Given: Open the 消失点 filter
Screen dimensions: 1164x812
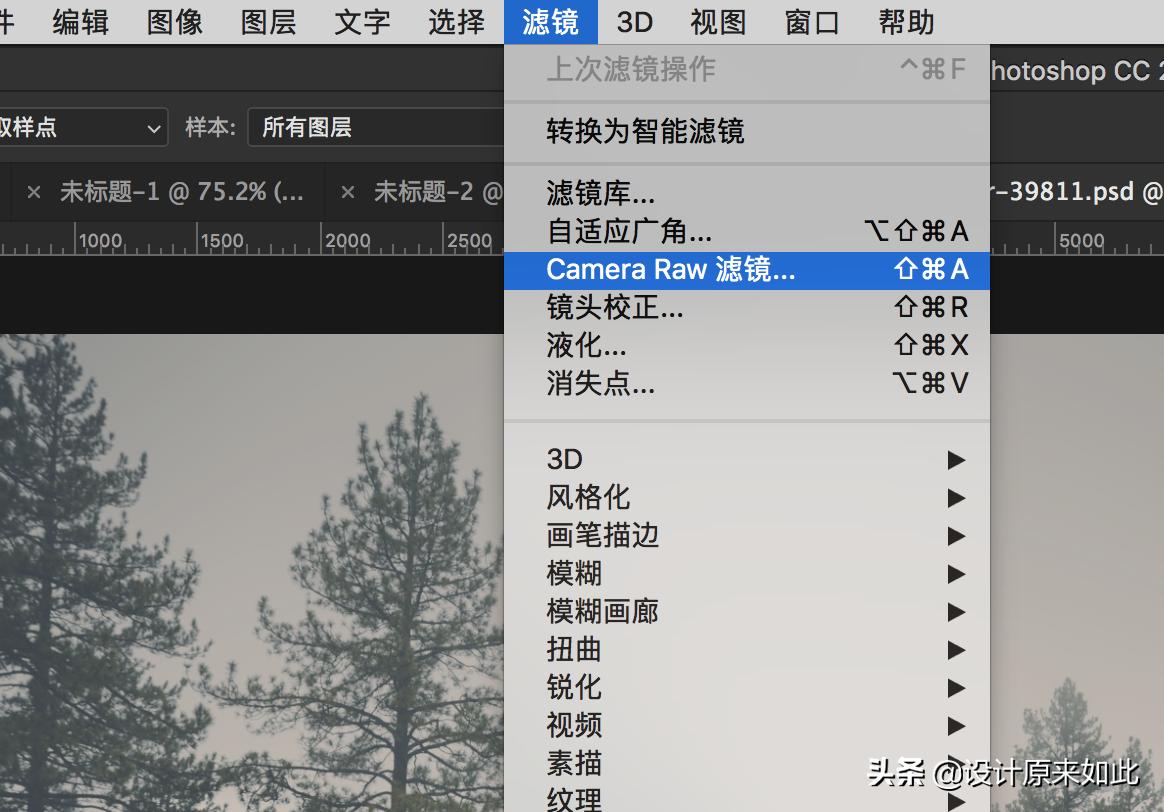Looking at the screenshot, I should (600, 383).
